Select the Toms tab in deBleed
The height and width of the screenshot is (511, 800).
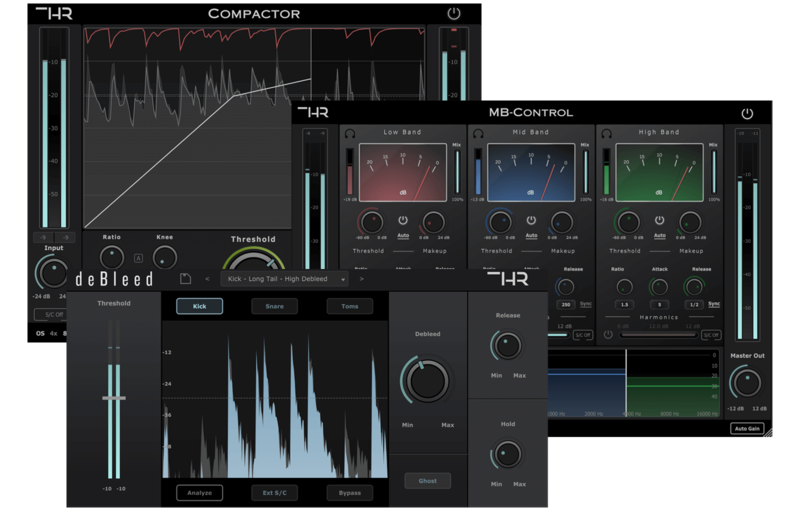[x=349, y=306]
